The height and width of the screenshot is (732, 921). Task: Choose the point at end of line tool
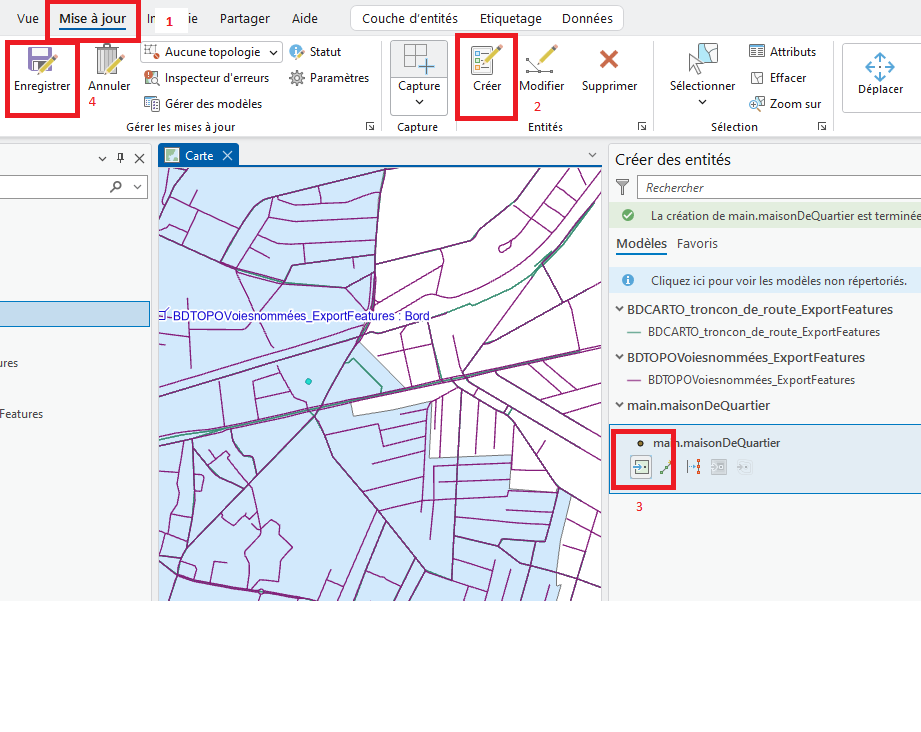pyautogui.click(x=666, y=467)
